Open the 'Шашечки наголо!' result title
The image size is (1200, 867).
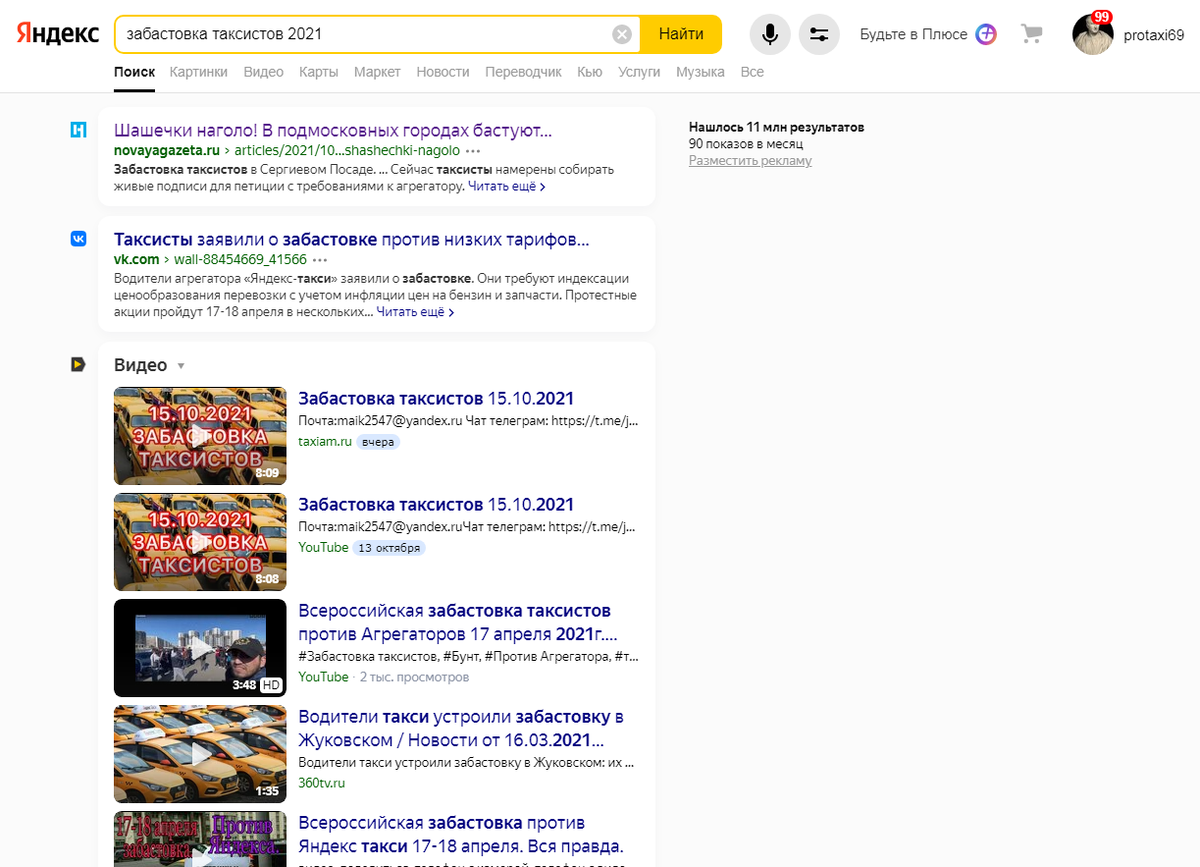[x=333, y=130]
